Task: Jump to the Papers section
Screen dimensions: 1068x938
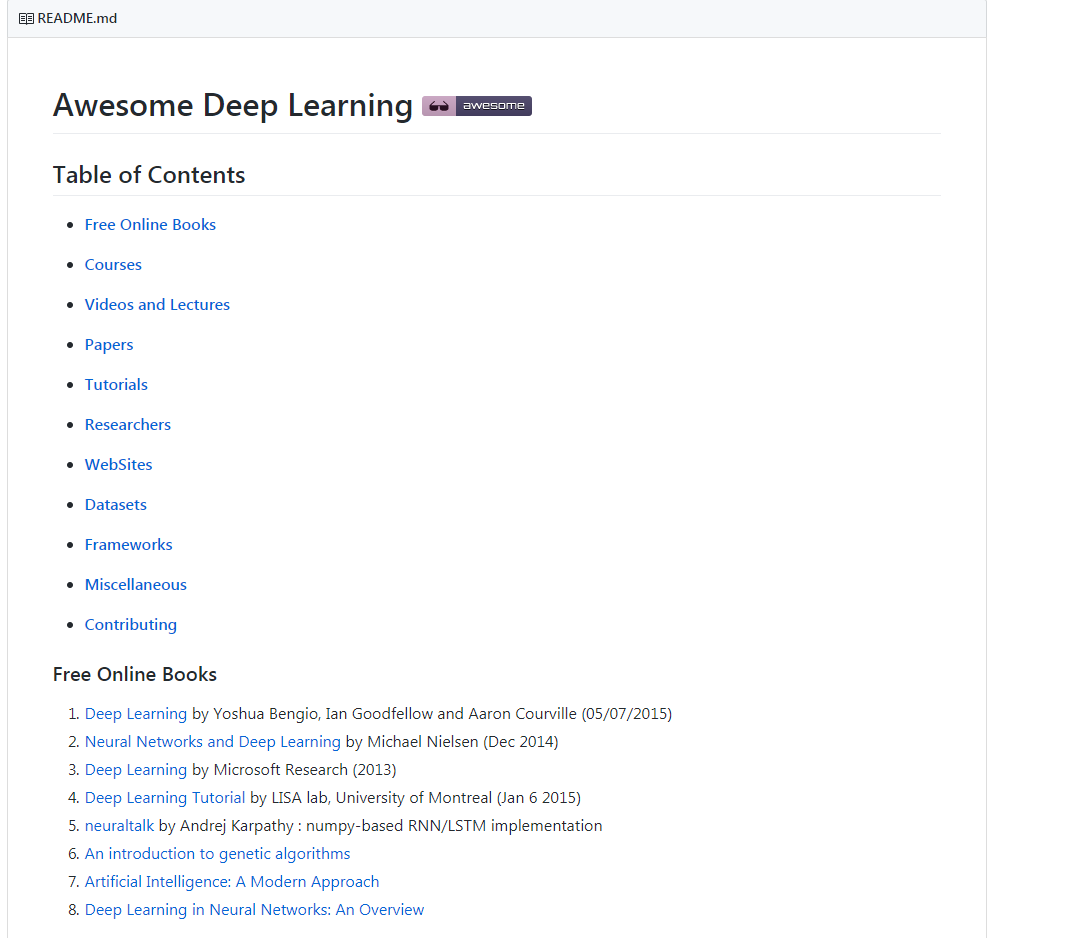Action: tap(109, 345)
